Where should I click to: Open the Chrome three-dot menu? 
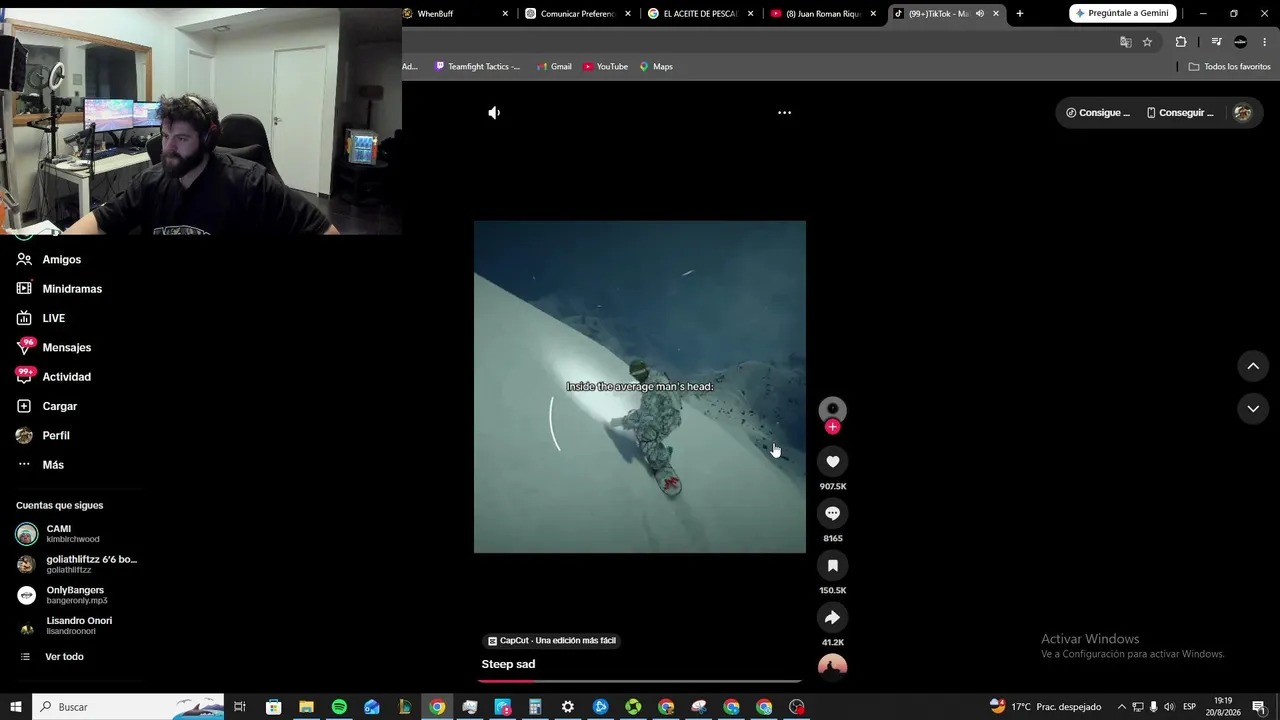click(x=1265, y=42)
